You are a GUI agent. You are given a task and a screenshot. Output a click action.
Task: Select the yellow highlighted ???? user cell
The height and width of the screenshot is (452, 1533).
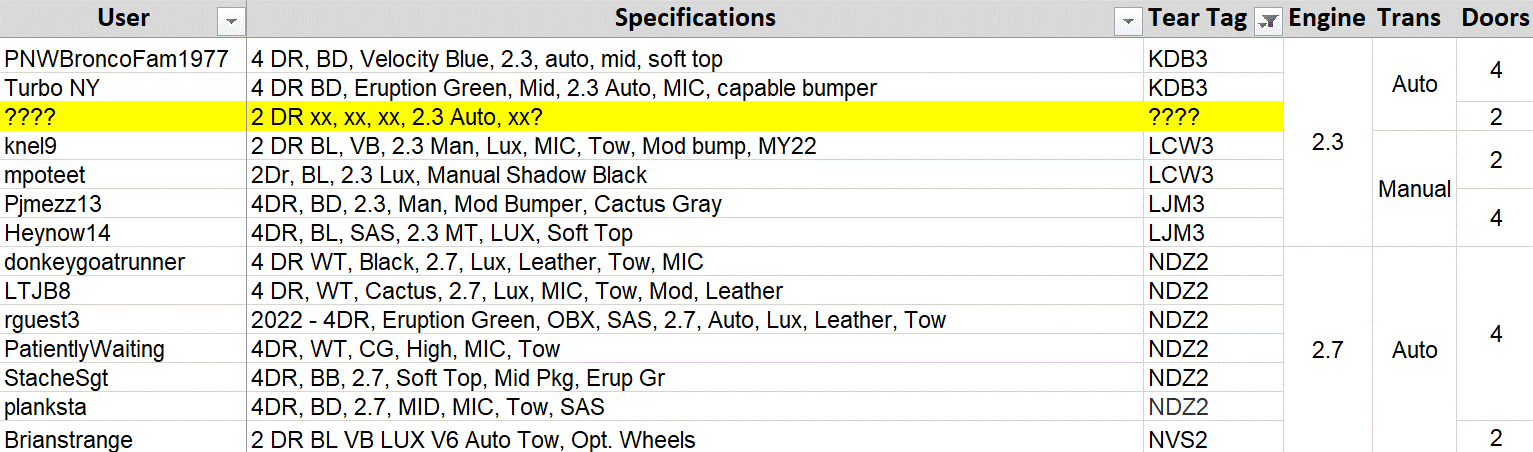[x=124, y=116]
